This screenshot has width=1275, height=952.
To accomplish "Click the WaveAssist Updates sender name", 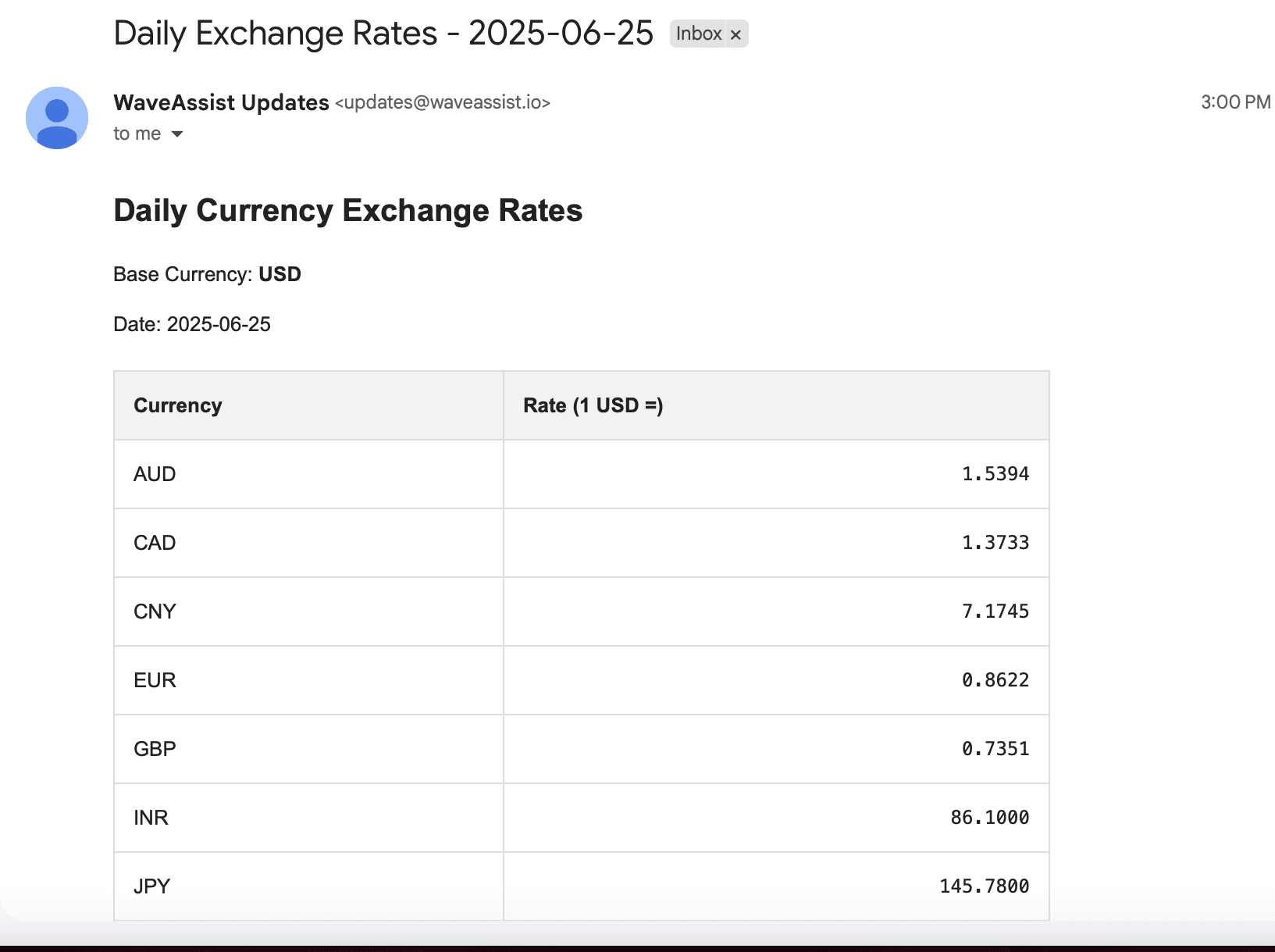I will [x=221, y=102].
